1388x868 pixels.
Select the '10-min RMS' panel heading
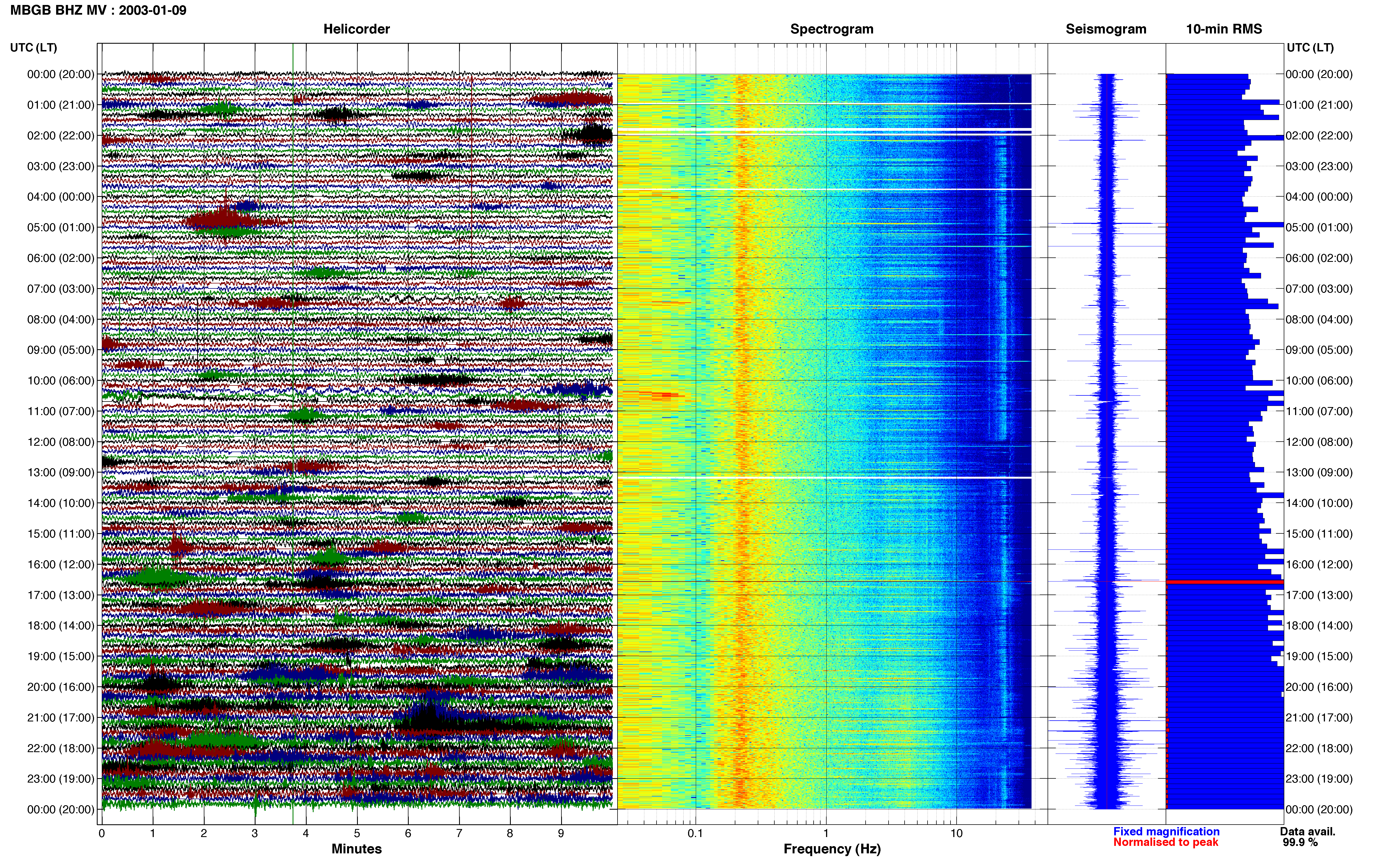1224,29
